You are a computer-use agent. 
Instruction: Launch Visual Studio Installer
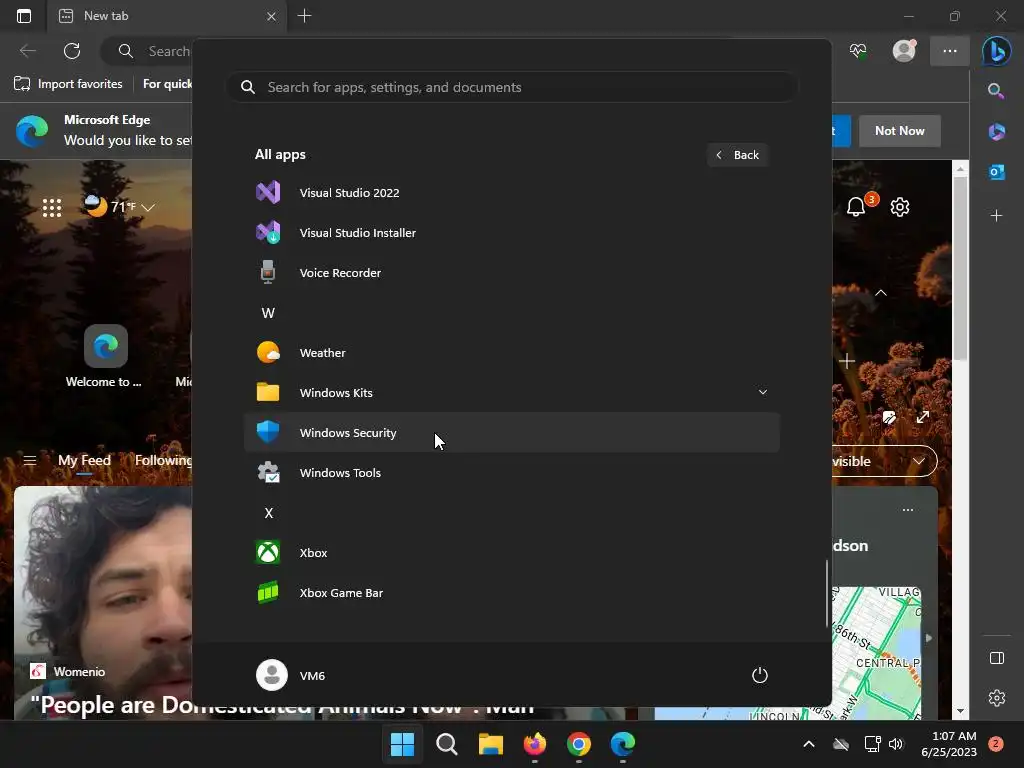(x=511, y=232)
